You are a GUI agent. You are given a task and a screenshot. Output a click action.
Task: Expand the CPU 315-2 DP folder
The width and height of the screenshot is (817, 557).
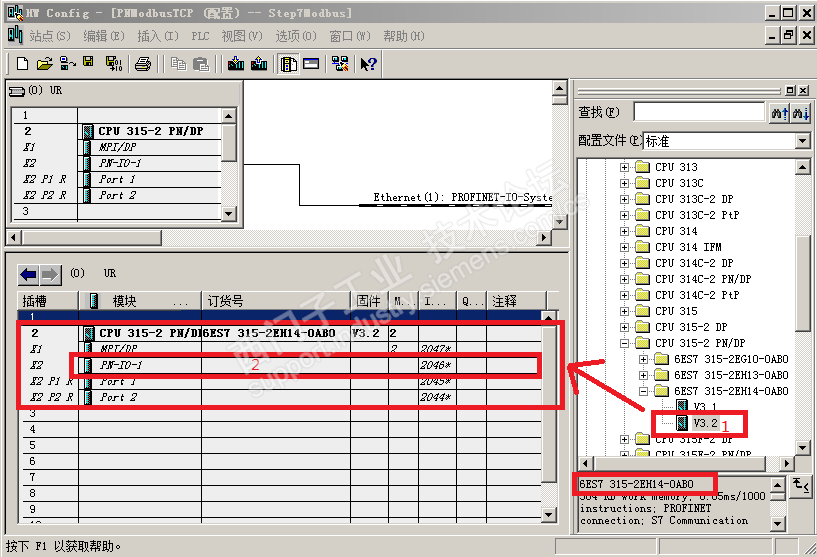pos(624,327)
